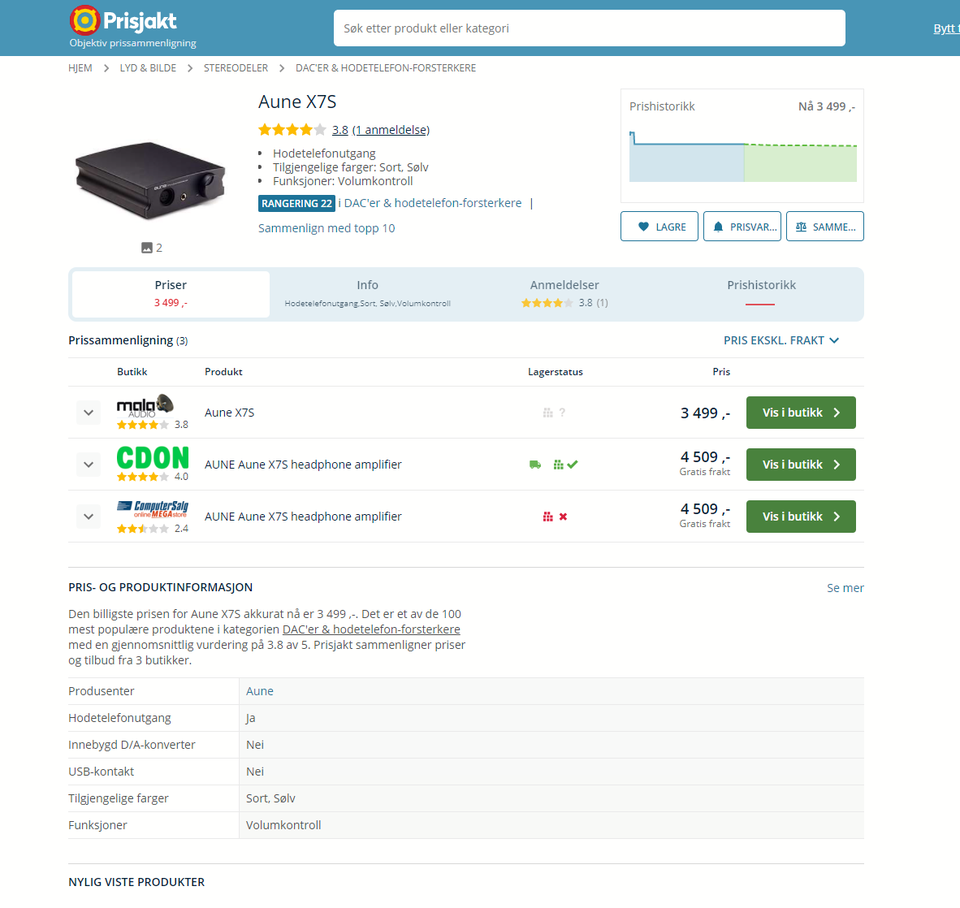
Task: Click Vis i butikk for ComputerSalg
Action: click(x=801, y=517)
